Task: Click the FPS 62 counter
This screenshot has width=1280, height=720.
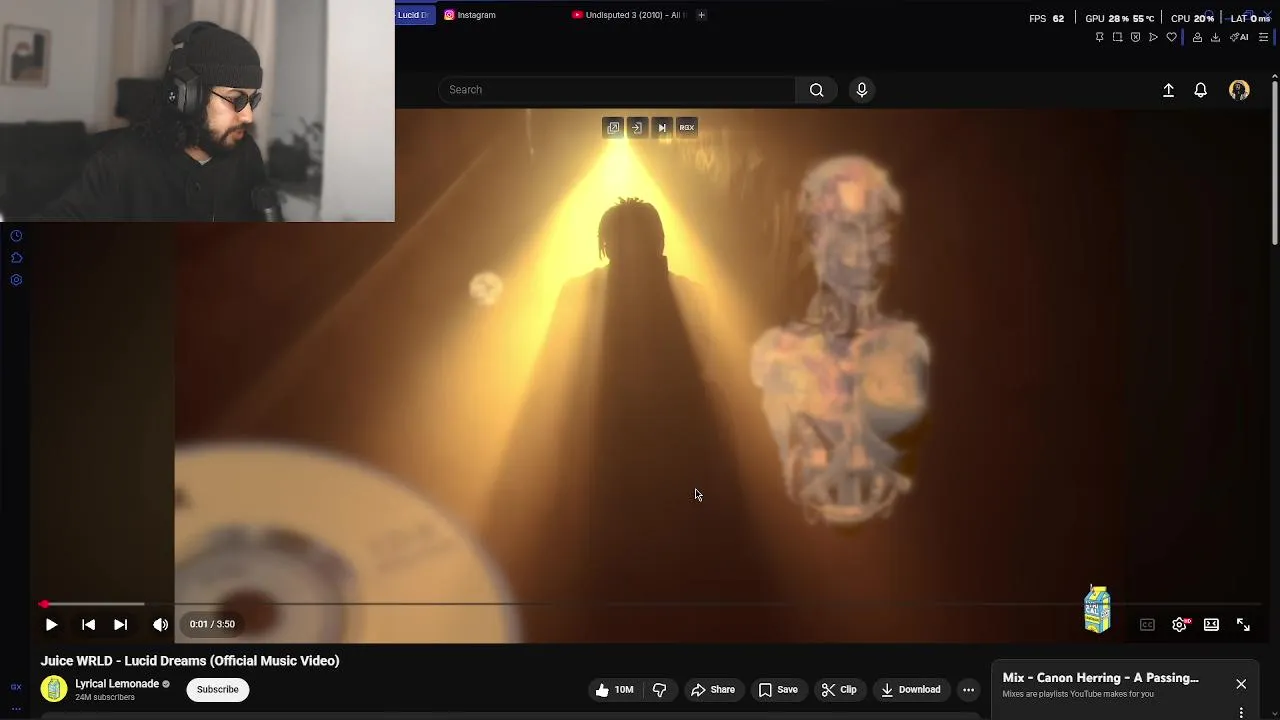Action: [x=1046, y=18]
